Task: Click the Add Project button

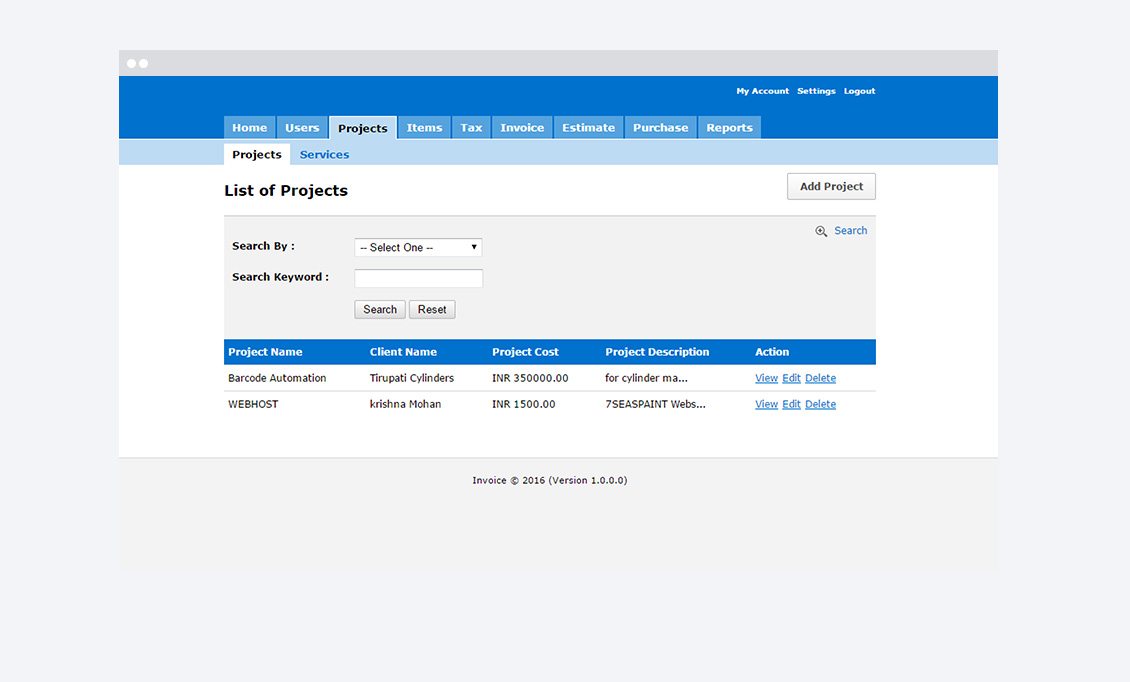Action: (831, 187)
